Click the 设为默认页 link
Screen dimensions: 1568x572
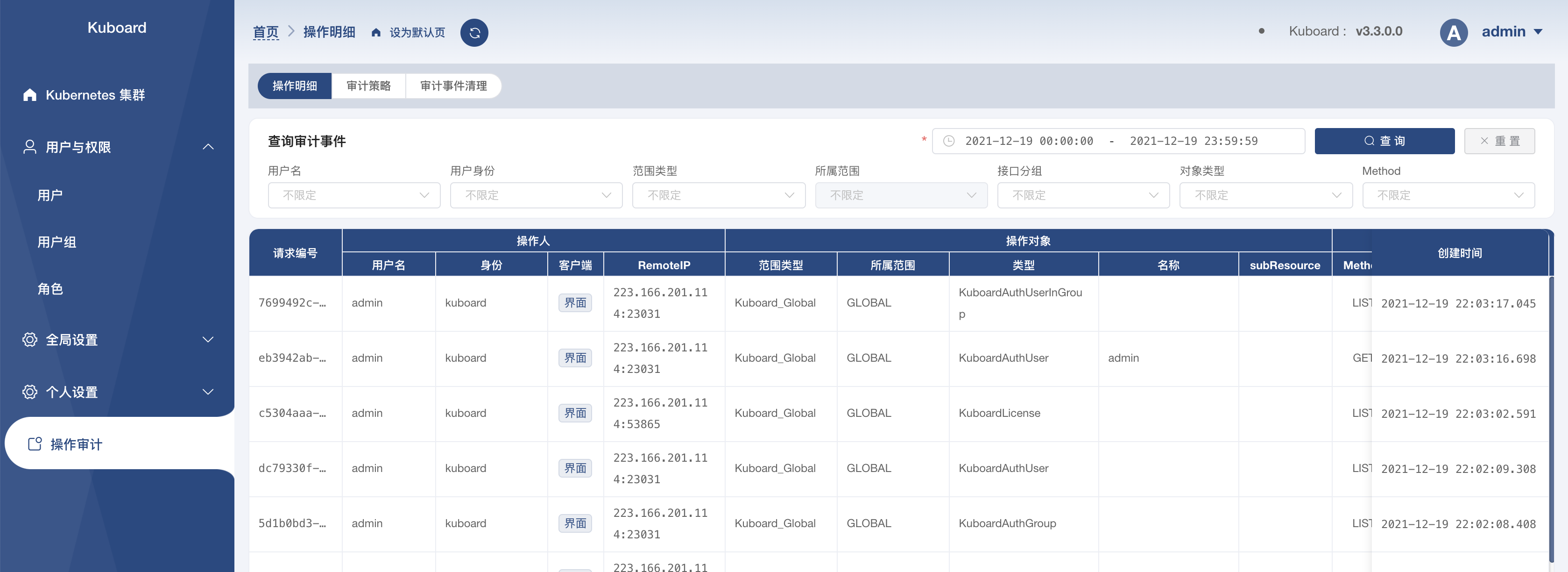[417, 32]
